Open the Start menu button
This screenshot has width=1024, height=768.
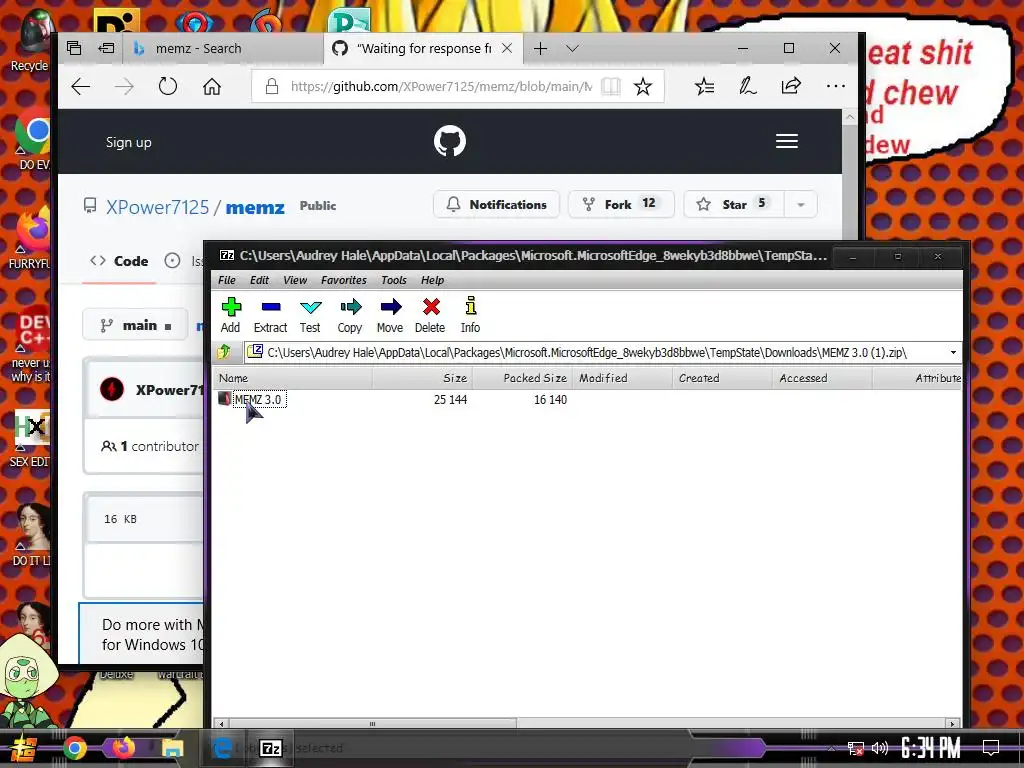(x=22, y=748)
